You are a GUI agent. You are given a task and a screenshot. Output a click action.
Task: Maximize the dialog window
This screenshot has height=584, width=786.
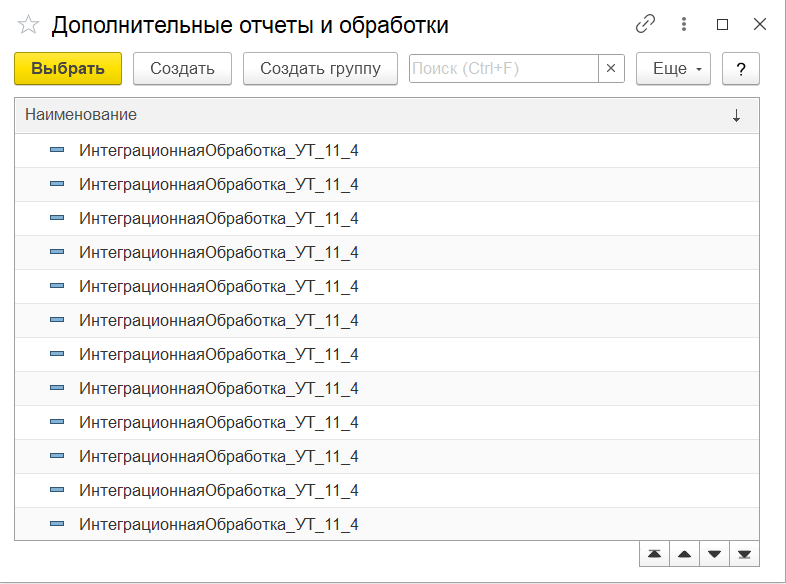(722, 24)
